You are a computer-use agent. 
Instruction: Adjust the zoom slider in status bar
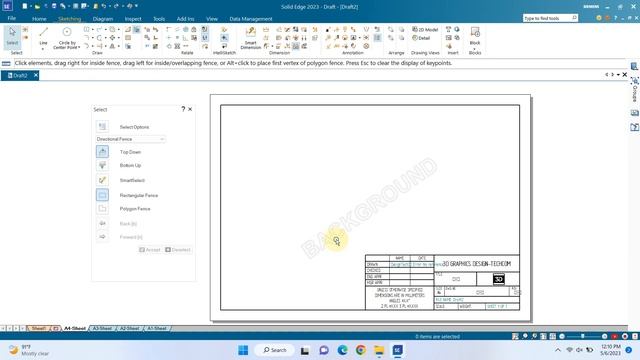coord(583,336)
